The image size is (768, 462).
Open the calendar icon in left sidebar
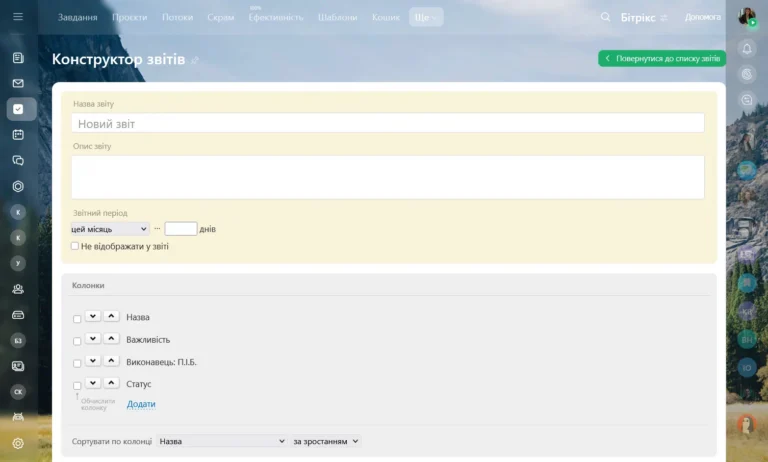point(18,134)
